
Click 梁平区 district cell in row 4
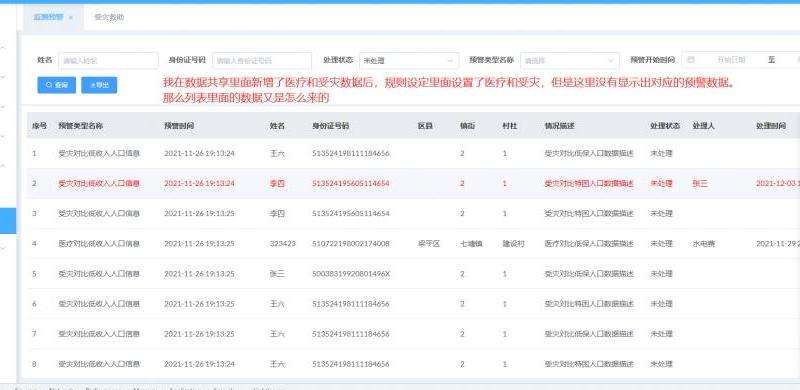[429, 243]
